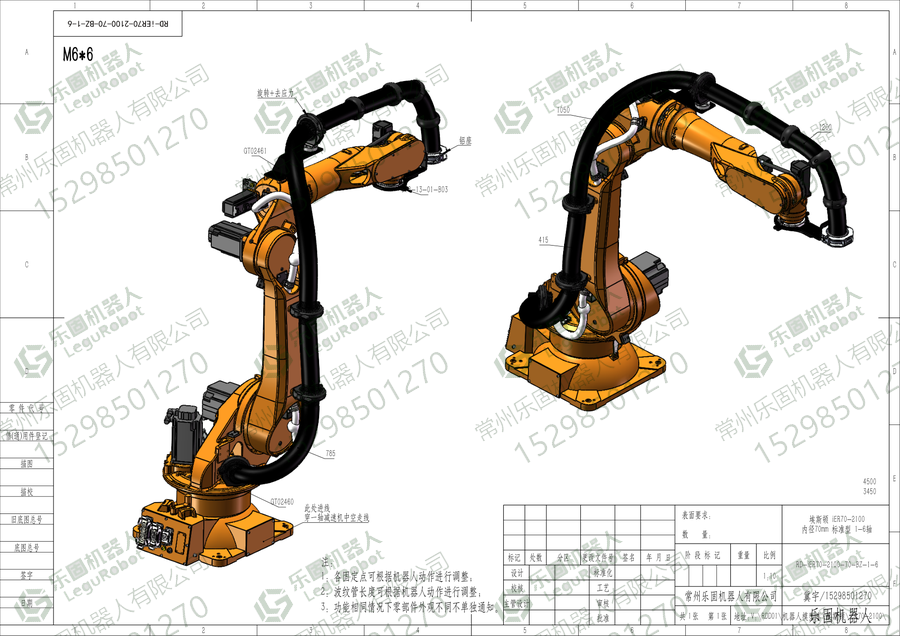Select the "1200" length dimension label

click(825, 127)
